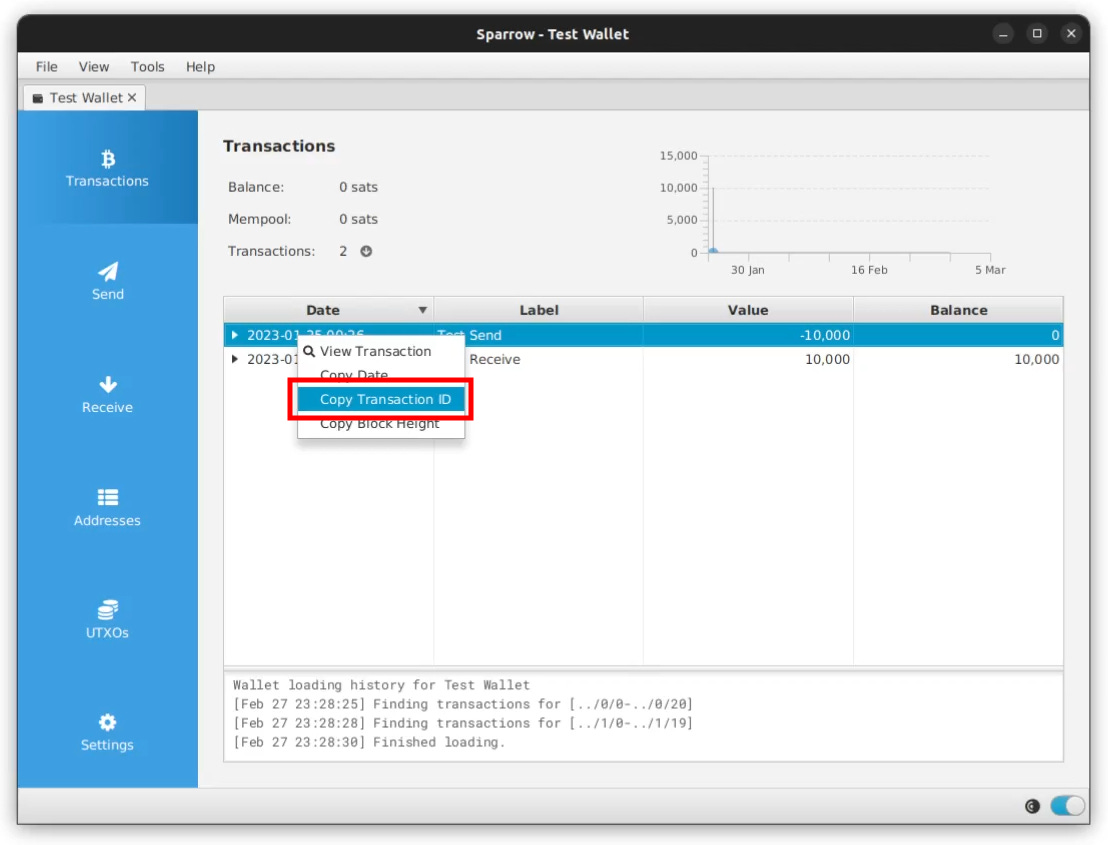Expand the -10,000 Send transaction row
Image resolution: width=1108 pixels, height=845 pixels.
click(235, 335)
